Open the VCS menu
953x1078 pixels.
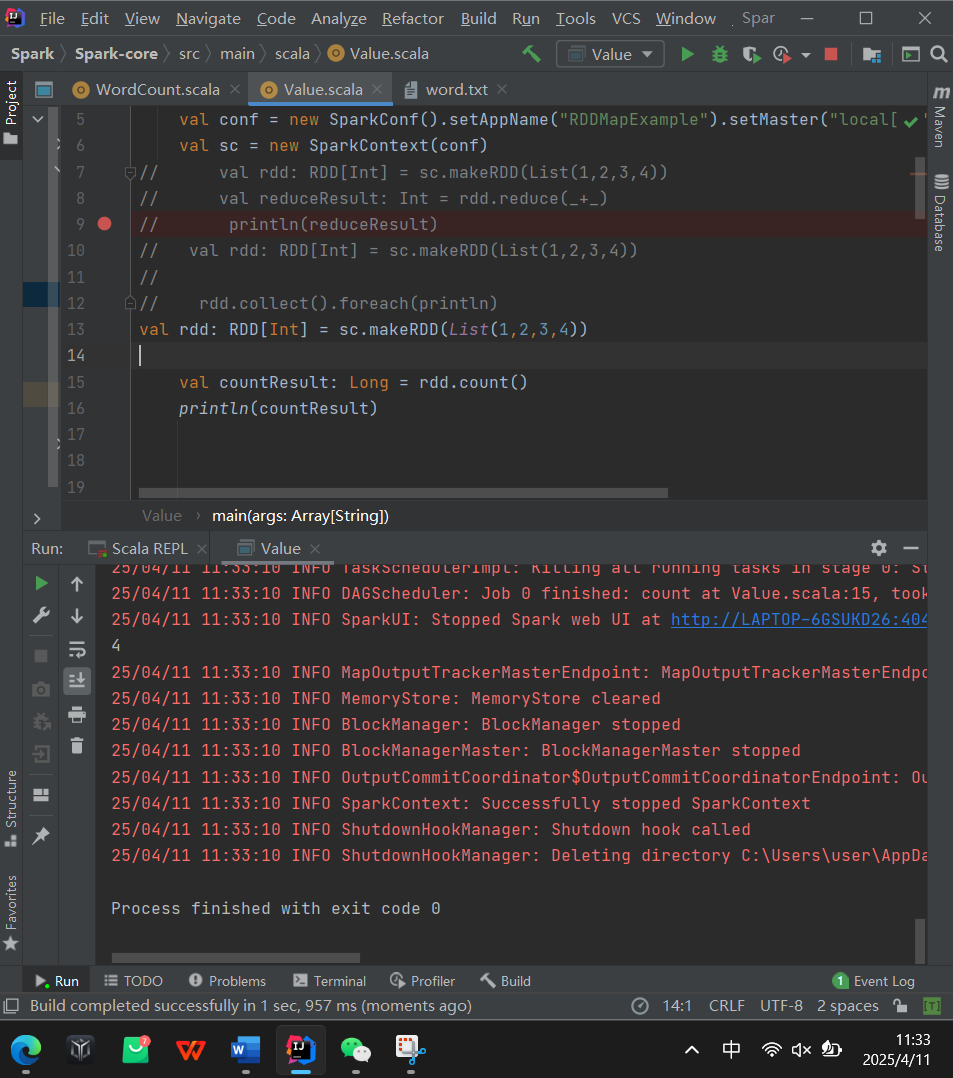tap(626, 19)
